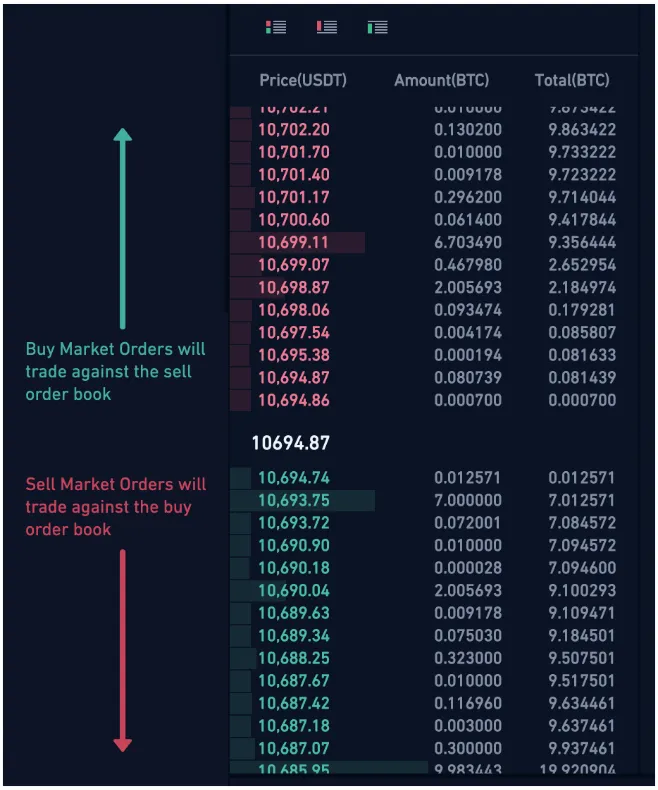The width and height of the screenshot is (658, 790).
Task: Select sell order row 10,702.20
Action: [x=433, y=129]
